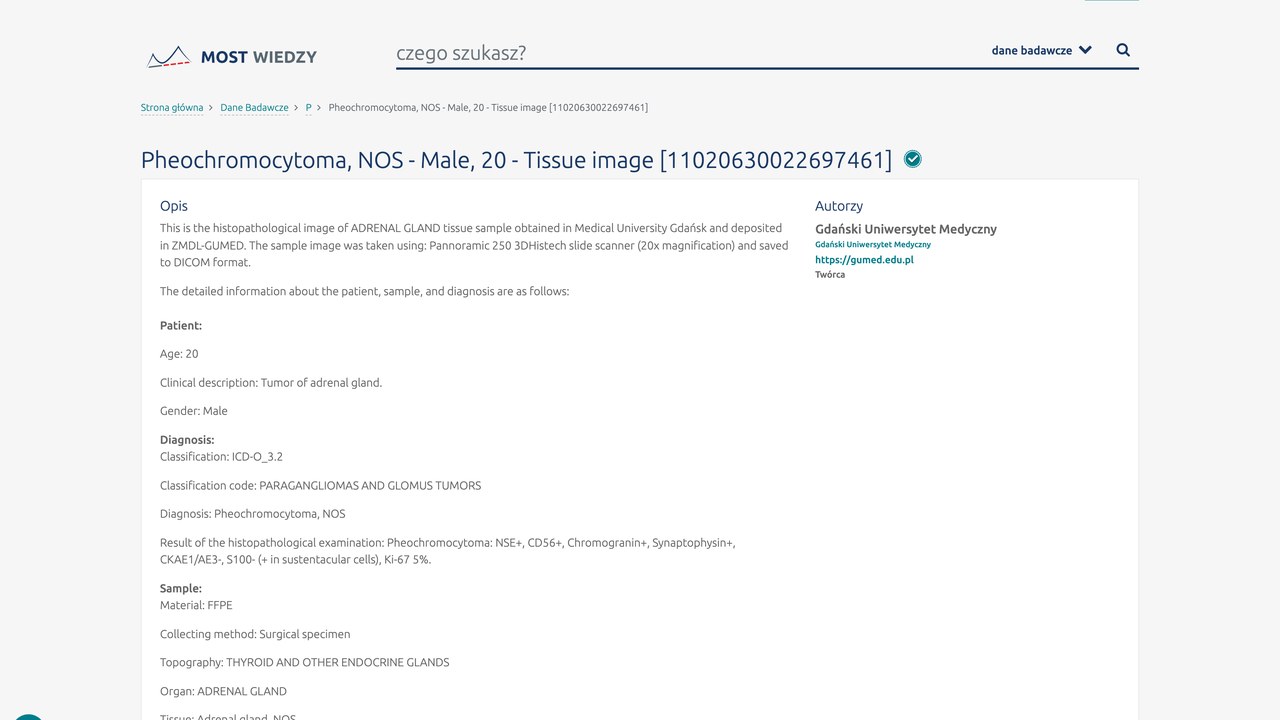Open the dane badawcze search category dropdown
The image size is (1280, 720).
click(1041, 50)
